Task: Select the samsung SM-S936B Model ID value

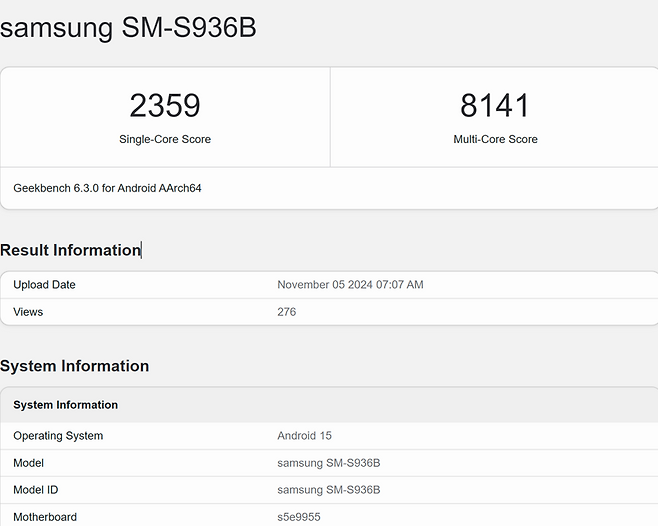Action: [x=328, y=490]
